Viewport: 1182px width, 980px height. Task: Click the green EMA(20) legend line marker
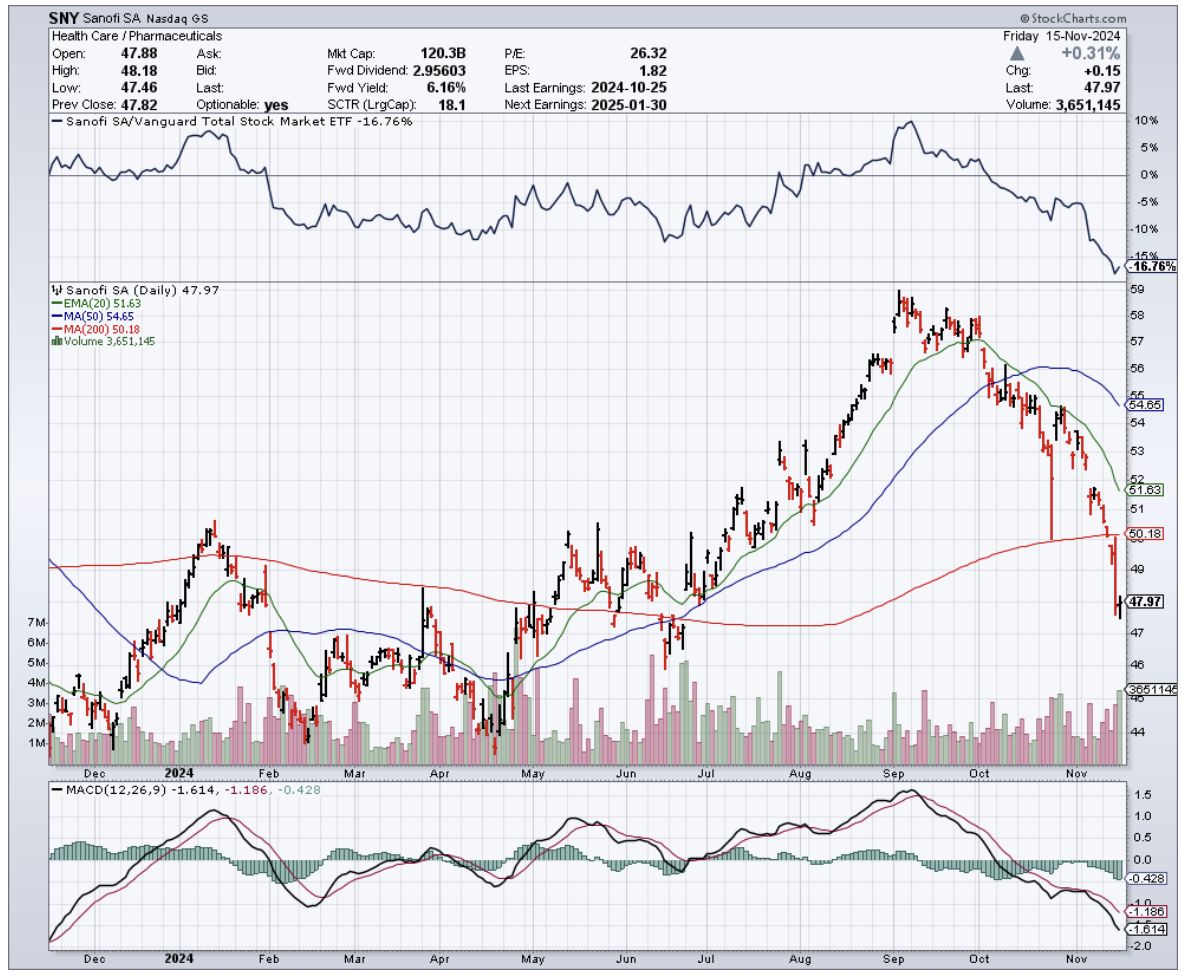(54, 303)
